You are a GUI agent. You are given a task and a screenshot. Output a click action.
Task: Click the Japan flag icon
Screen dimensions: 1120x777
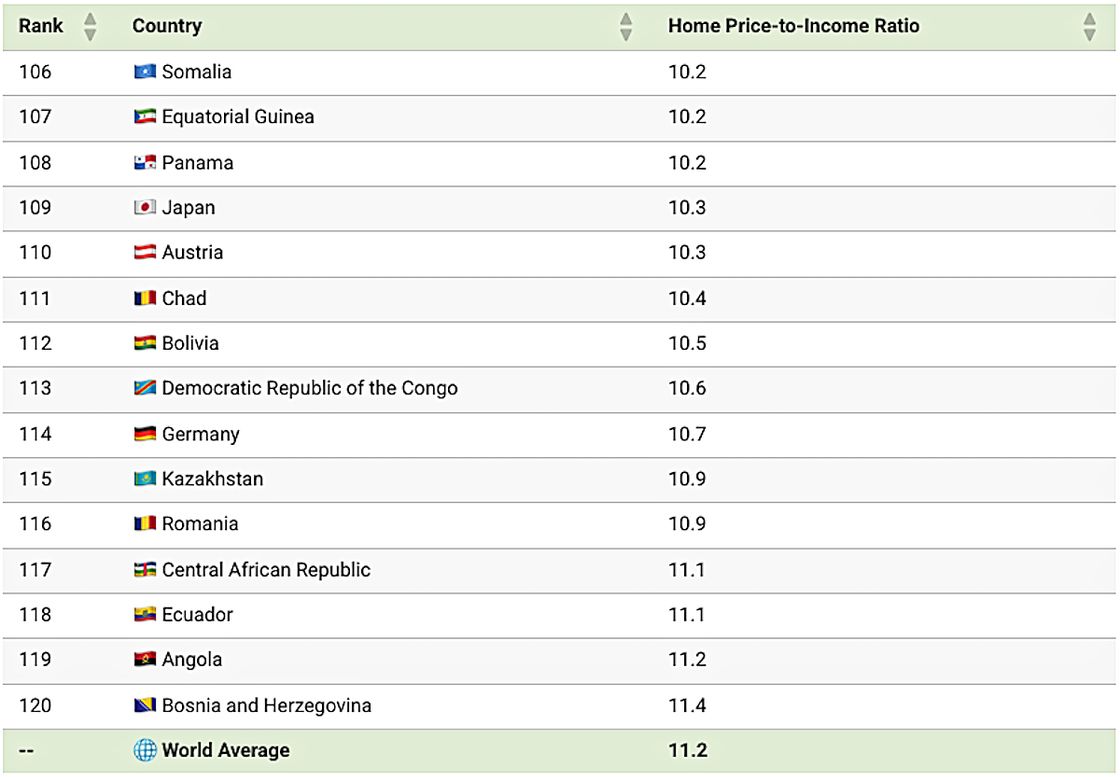pyautogui.click(x=145, y=207)
